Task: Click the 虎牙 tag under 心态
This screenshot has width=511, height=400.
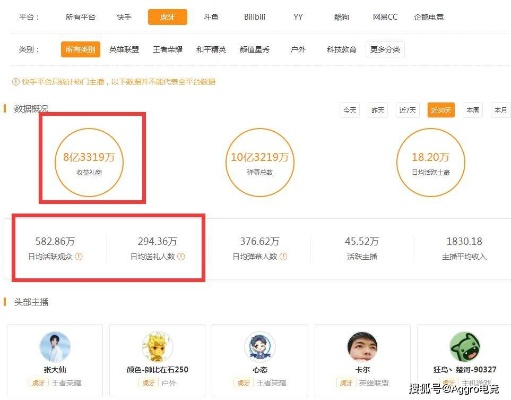Action: tap(244, 383)
